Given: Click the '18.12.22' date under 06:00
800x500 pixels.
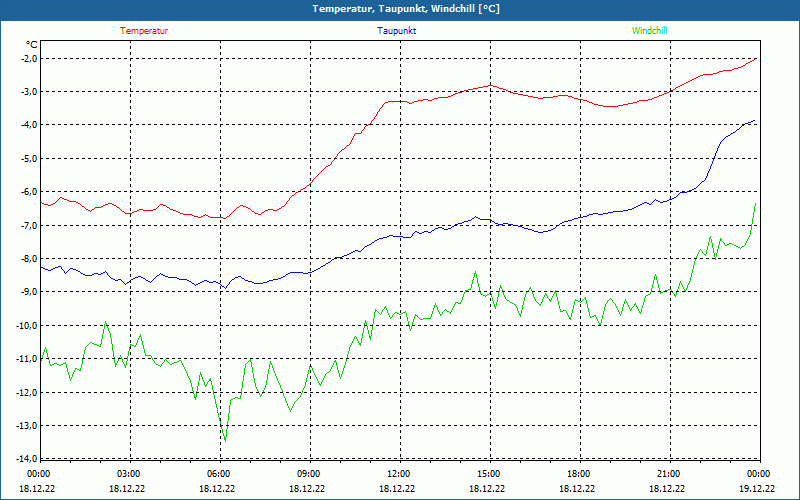Looking at the screenshot, I should point(217,488).
